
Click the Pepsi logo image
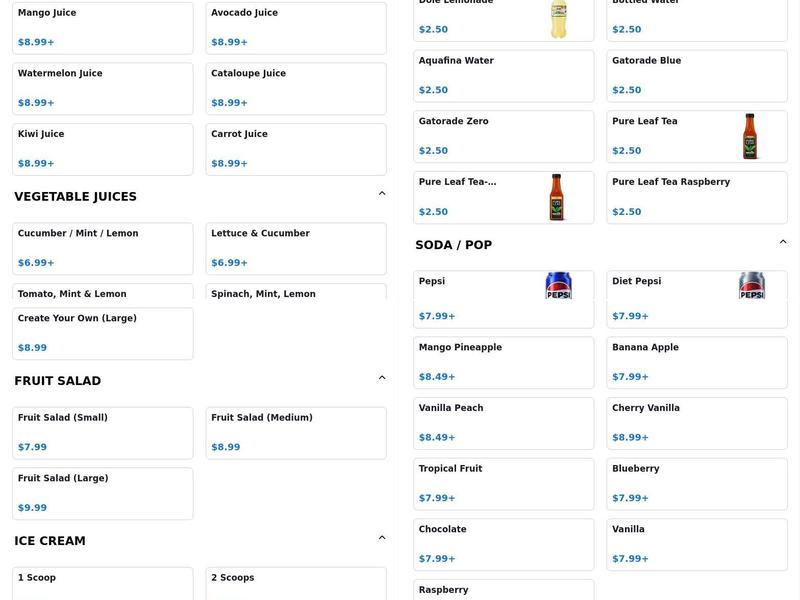pyautogui.click(x=557, y=285)
